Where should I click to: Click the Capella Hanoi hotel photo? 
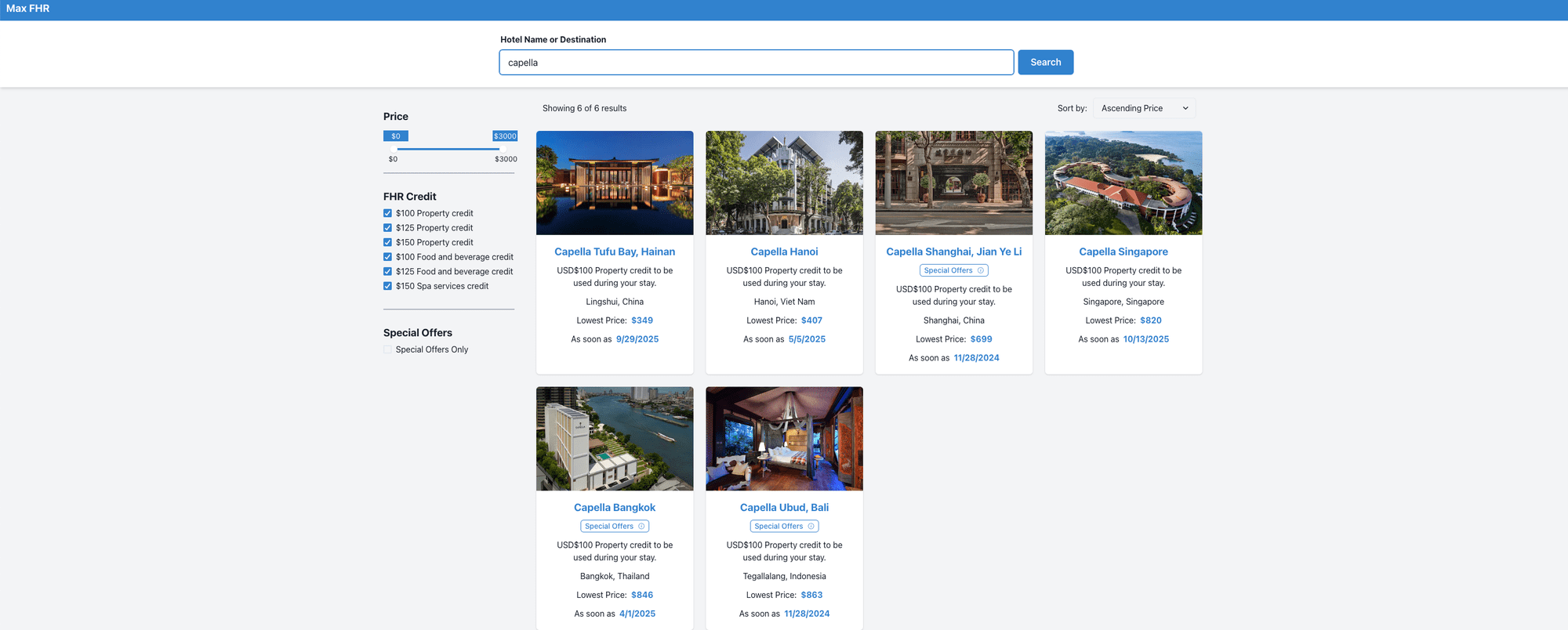pyautogui.click(x=784, y=183)
